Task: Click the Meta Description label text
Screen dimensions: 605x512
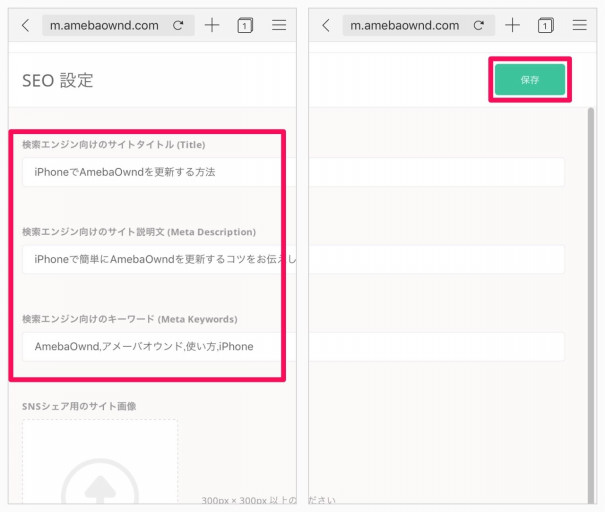Action: coord(139,232)
